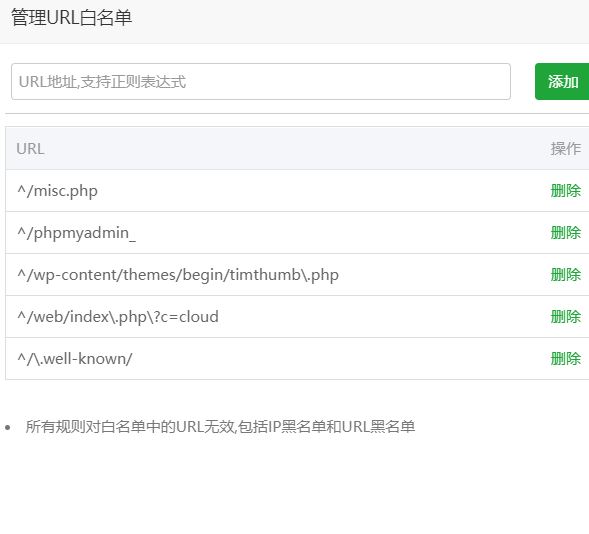Click the footnote text starting with 所有规则
Viewport: 589px width, 534px height.
click(x=220, y=427)
